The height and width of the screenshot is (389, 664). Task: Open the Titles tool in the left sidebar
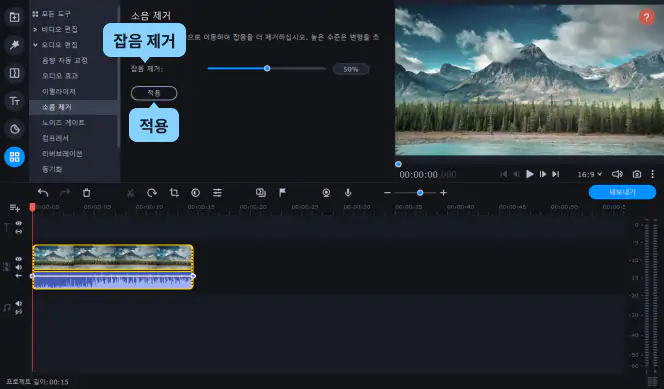click(14, 101)
